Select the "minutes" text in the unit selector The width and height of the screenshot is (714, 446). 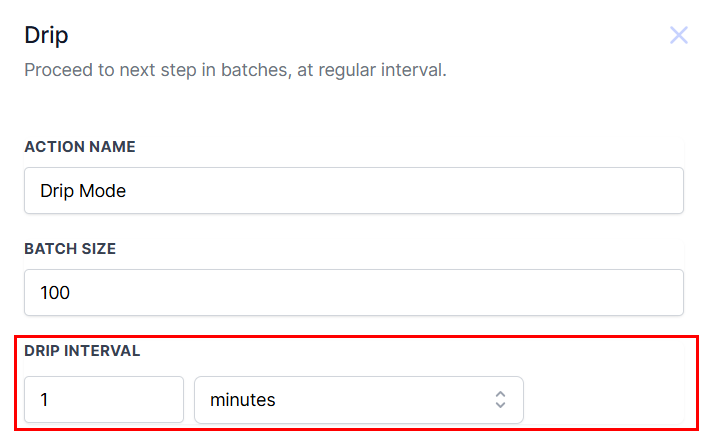[x=242, y=400]
